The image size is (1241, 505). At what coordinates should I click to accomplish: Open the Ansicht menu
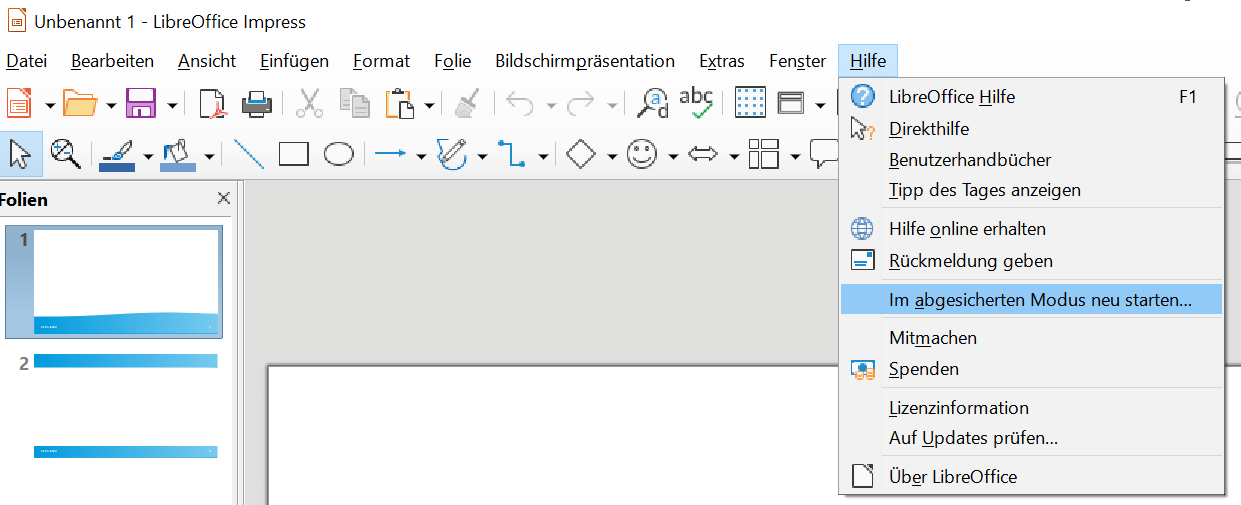207,61
